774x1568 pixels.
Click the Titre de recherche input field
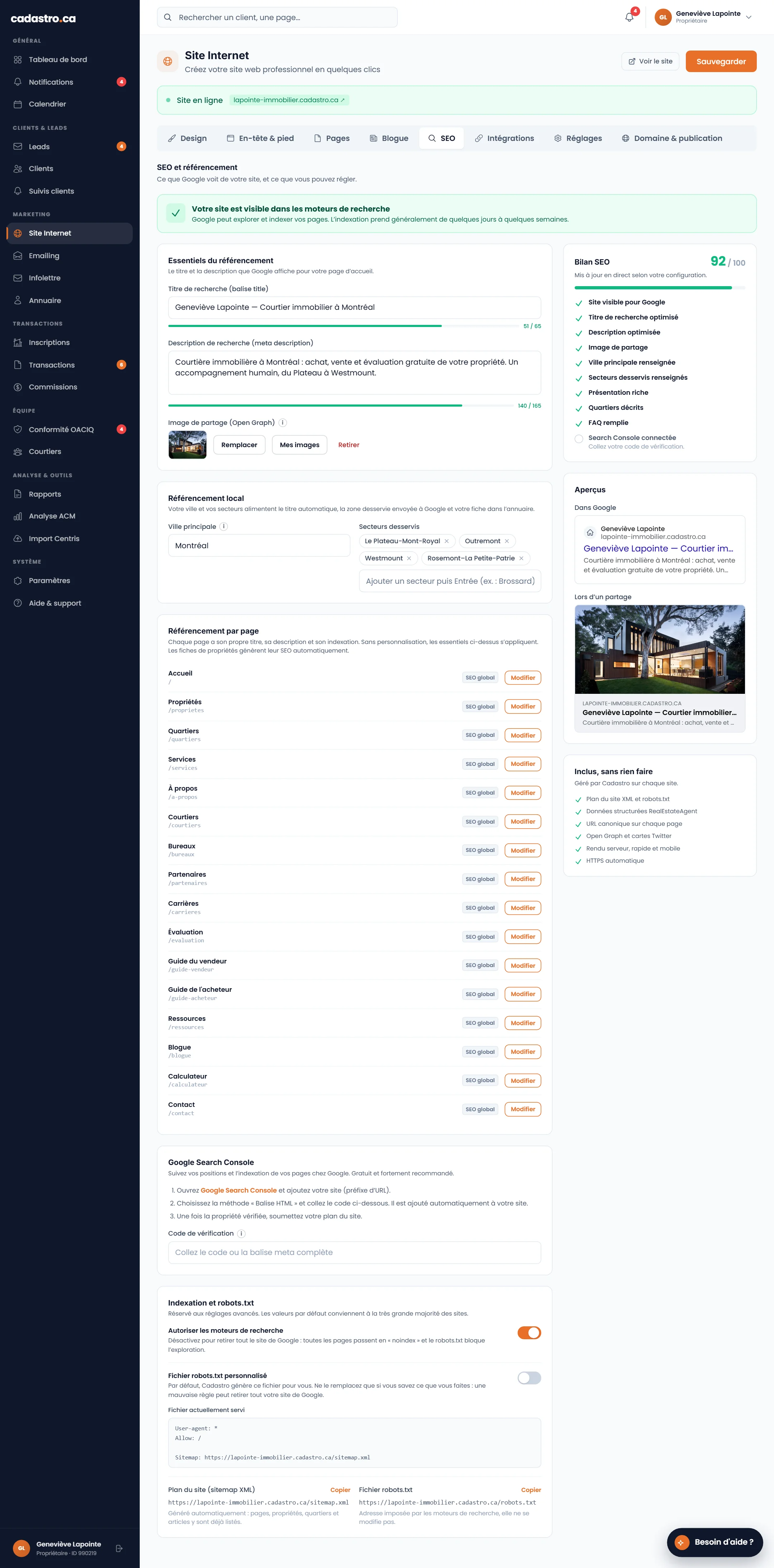[354, 307]
